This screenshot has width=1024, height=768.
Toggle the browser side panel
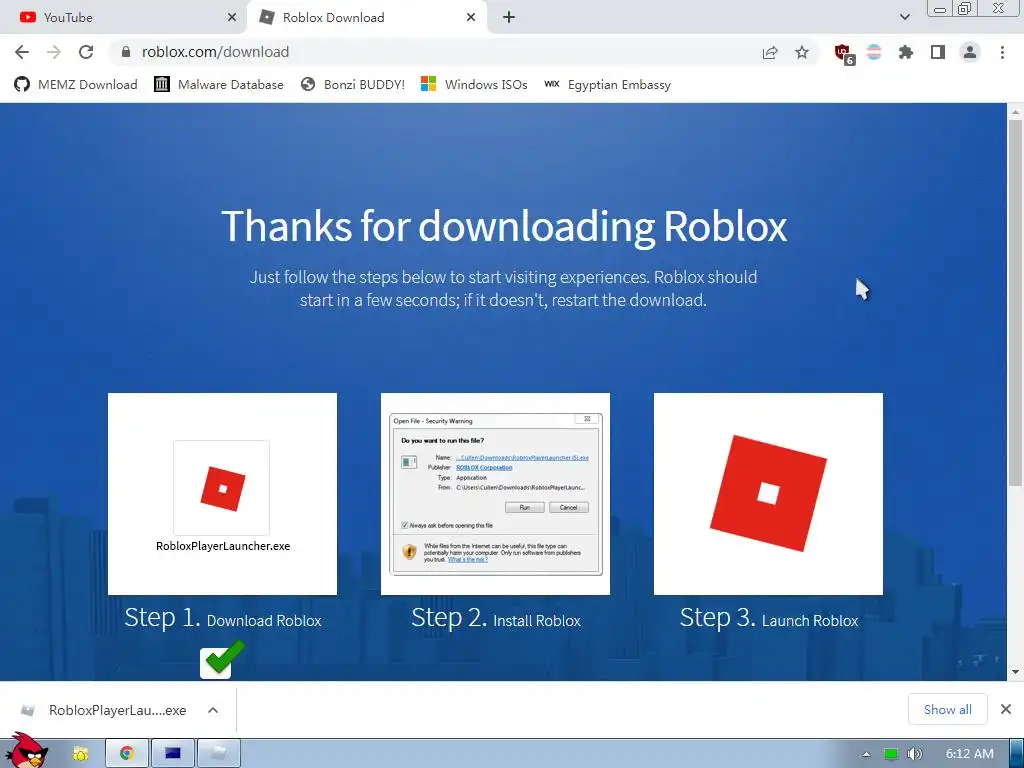(938, 52)
